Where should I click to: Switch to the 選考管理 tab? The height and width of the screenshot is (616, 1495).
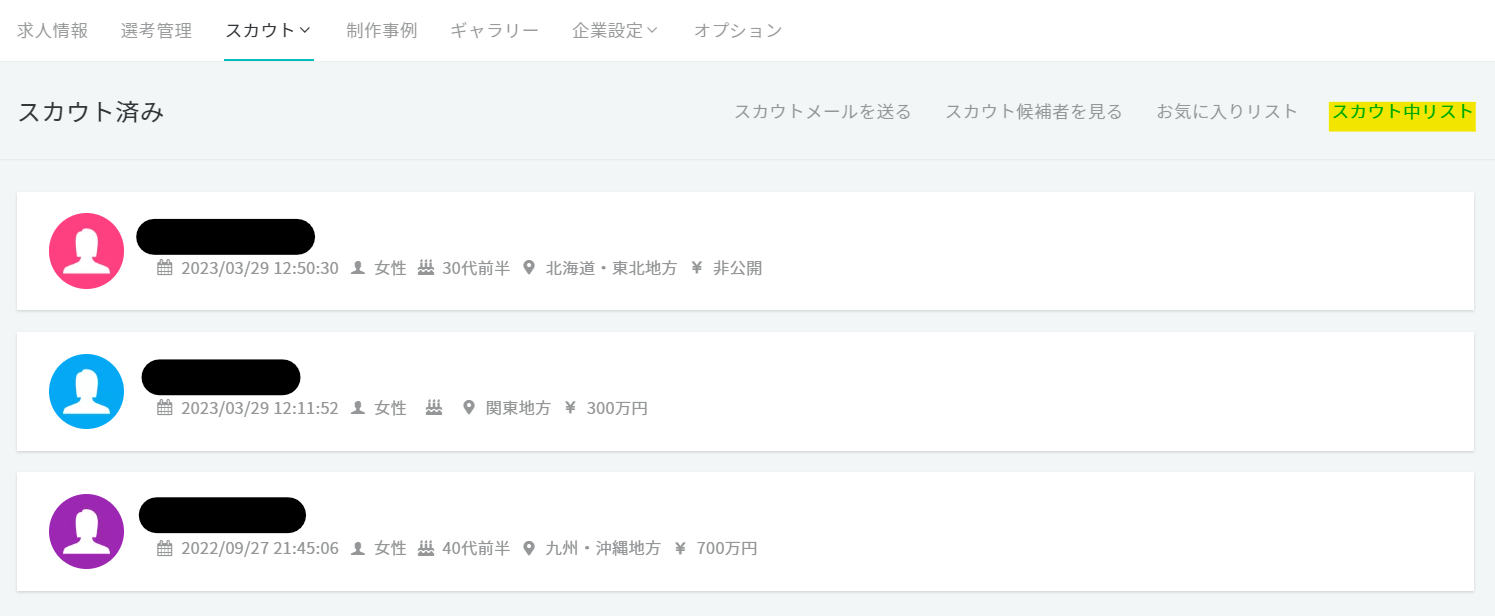pyautogui.click(x=156, y=30)
